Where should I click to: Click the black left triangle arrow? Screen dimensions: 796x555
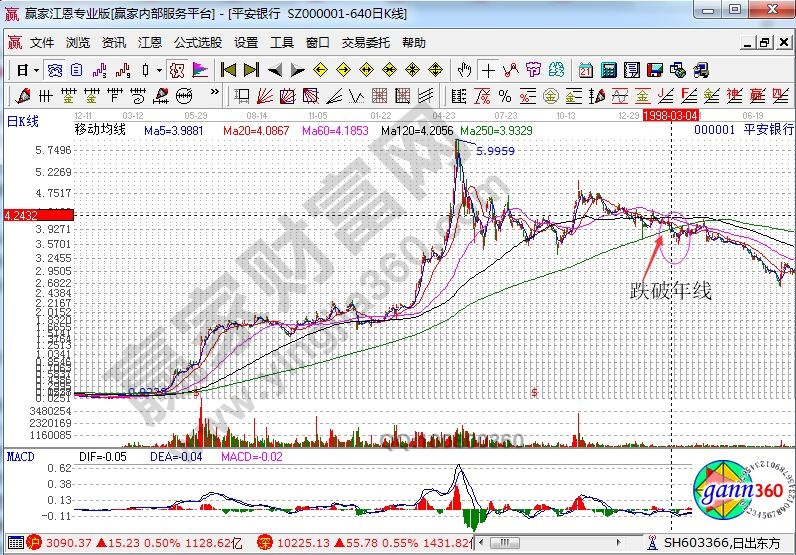pyautogui.click(x=275, y=70)
